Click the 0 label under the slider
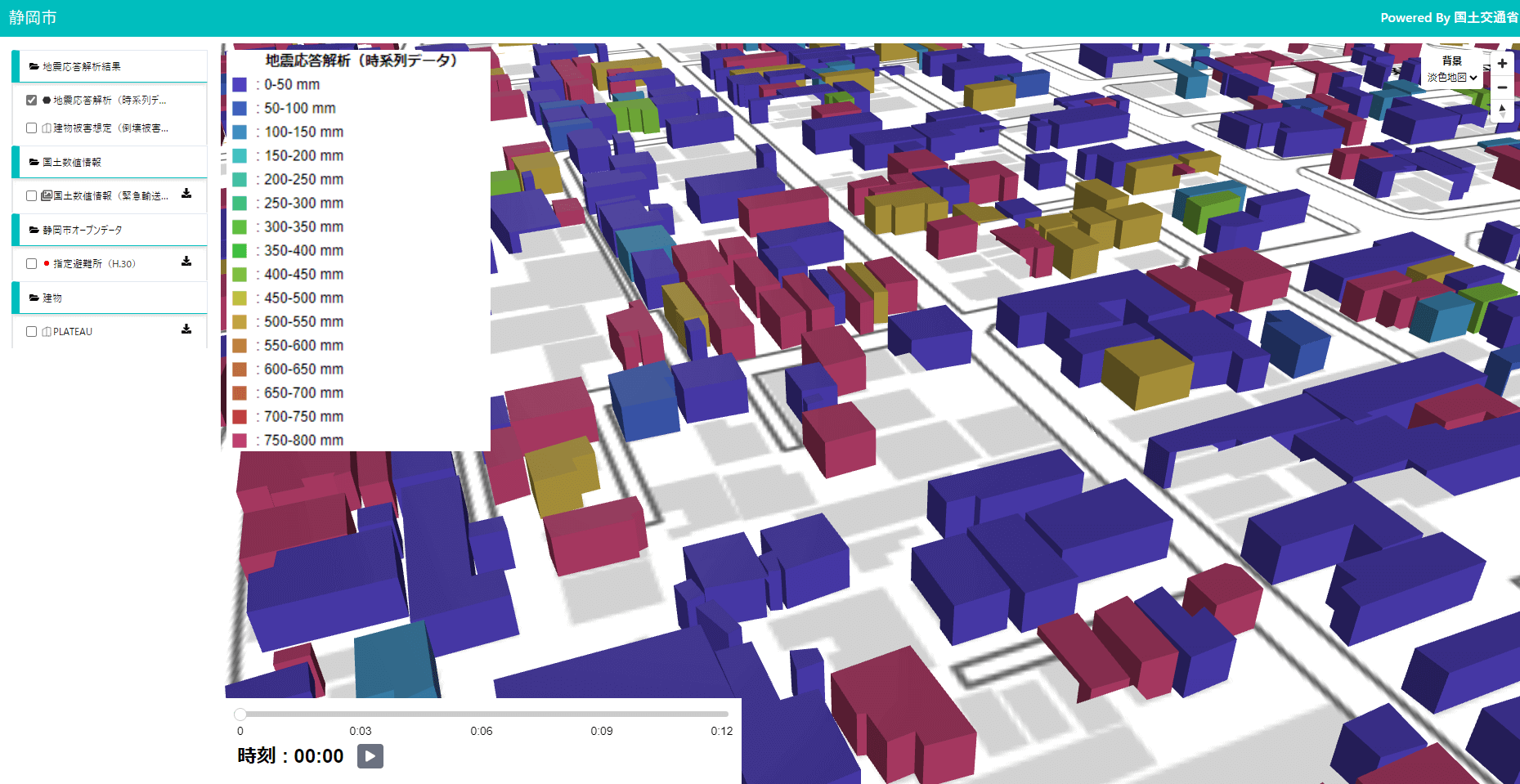 coord(240,731)
